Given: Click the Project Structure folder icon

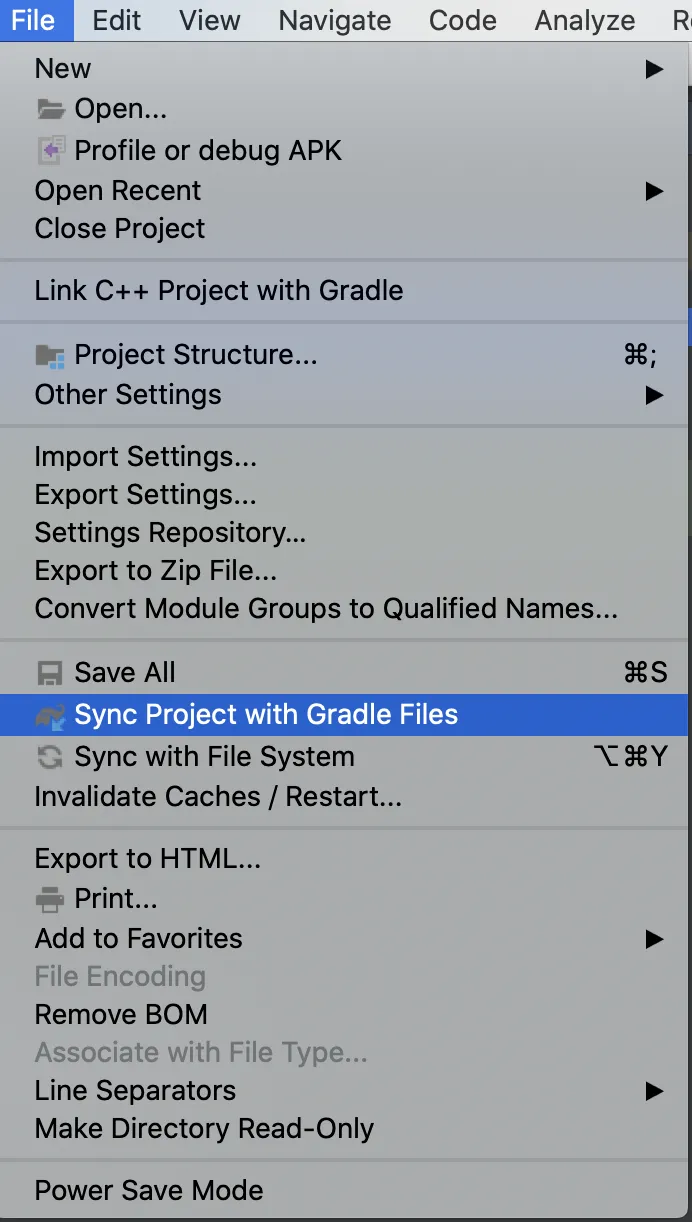Looking at the screenshot, I should point(50,355).
